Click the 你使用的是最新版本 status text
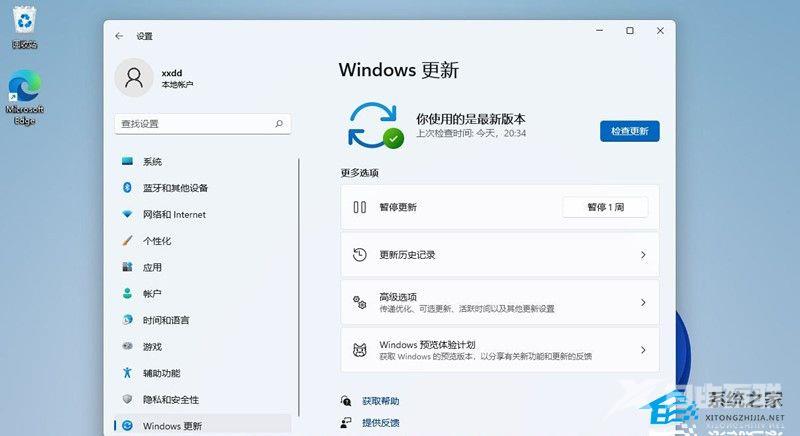The width and height of the screenshot is (800, 436). click(470, 119)
